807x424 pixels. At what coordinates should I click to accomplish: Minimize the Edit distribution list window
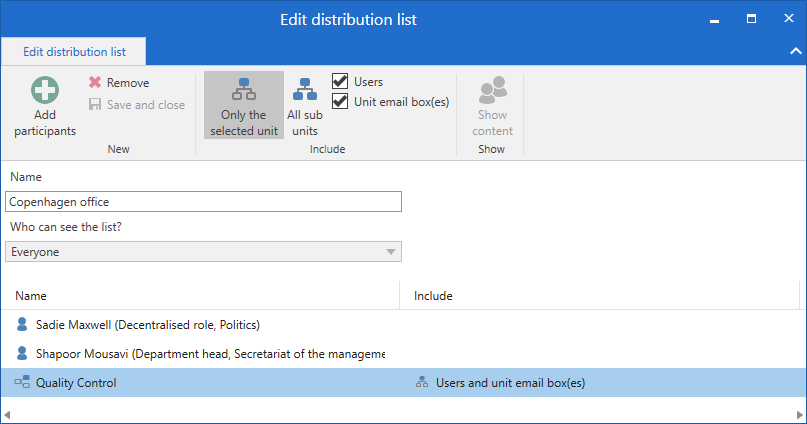pos(714,20)
